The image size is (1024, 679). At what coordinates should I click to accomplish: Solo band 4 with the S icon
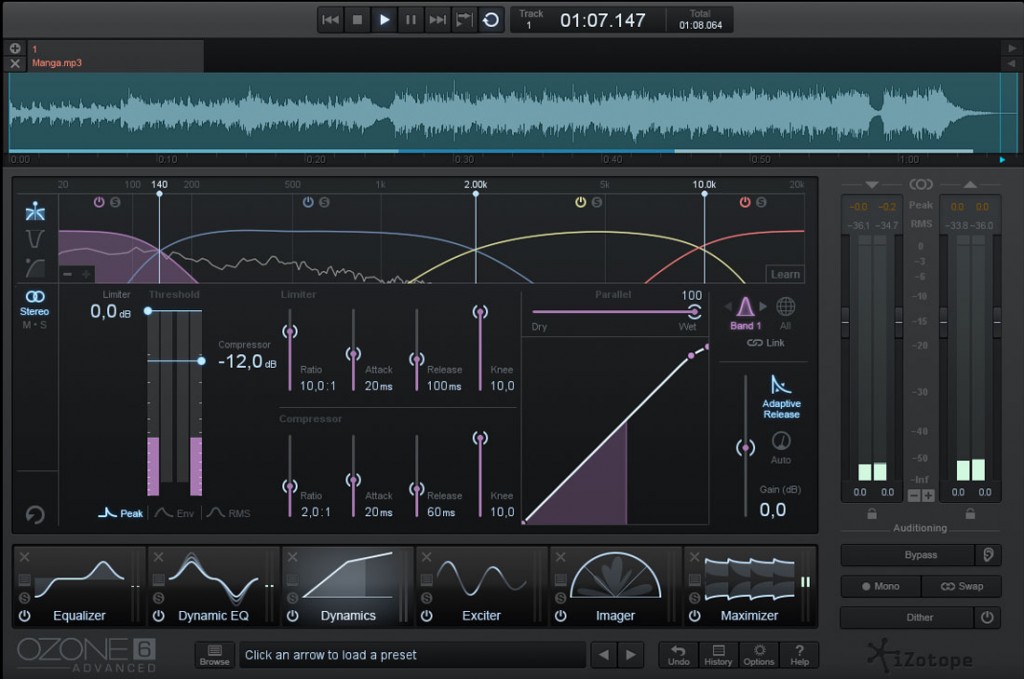coord(761,202)
